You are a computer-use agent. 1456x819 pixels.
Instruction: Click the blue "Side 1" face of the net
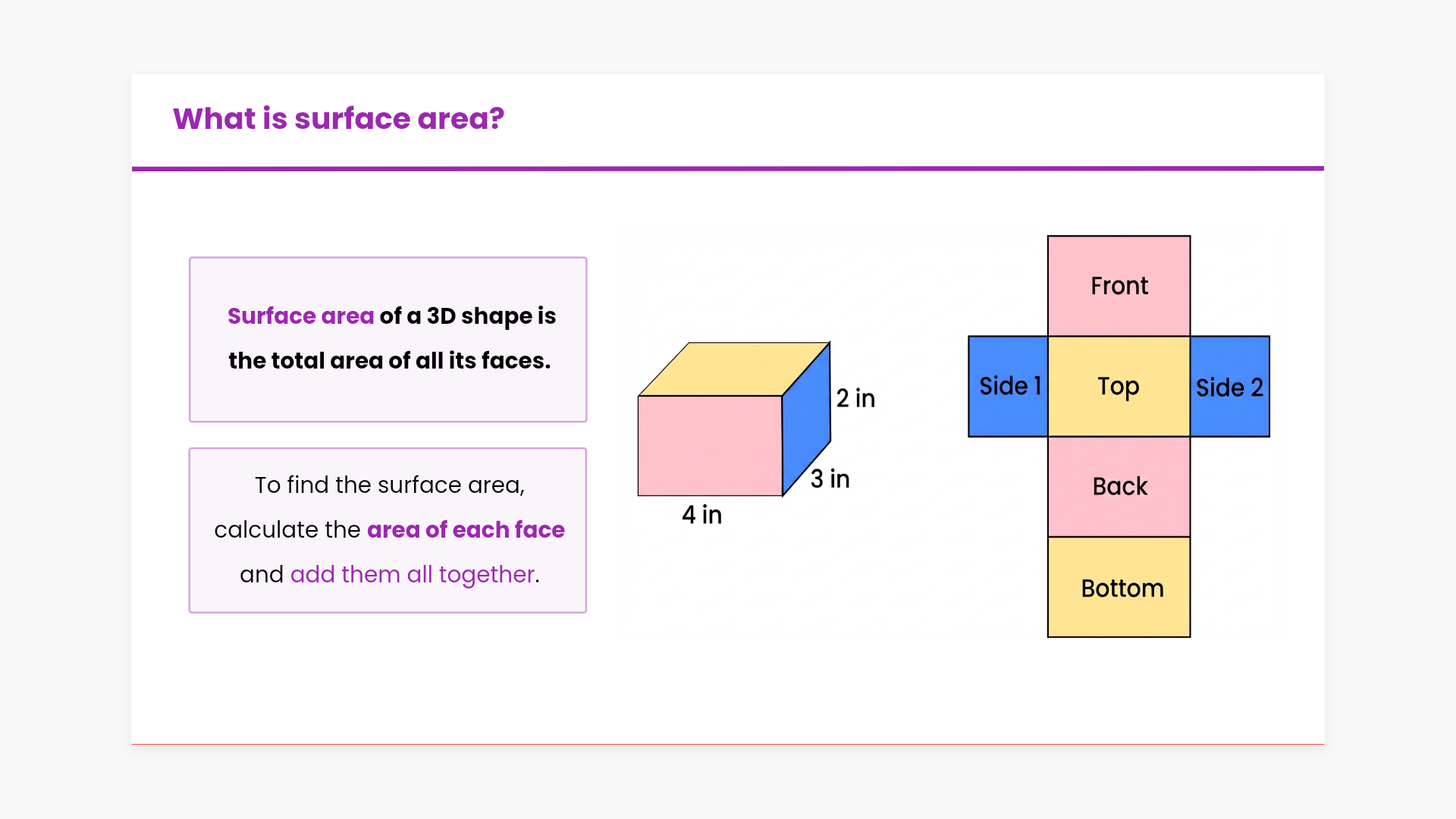pyautogui.click(x=1008, y=386)
